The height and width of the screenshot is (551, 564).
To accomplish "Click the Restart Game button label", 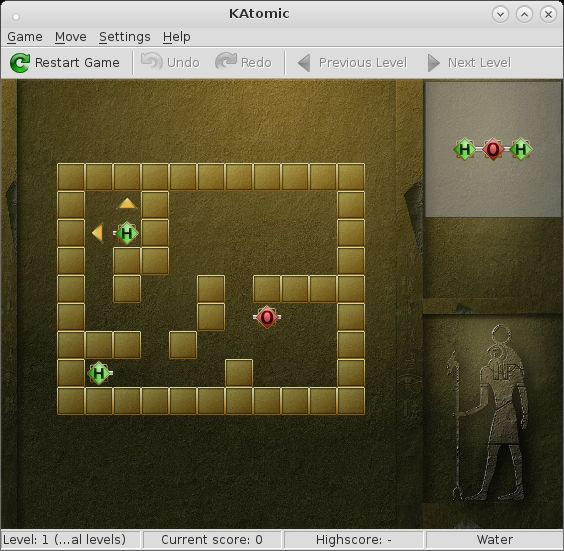I will [77, 63].
